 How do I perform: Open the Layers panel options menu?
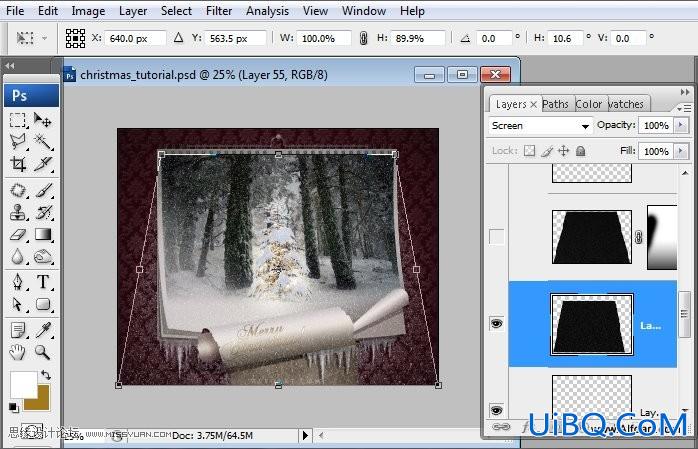(x=684, y=108)
